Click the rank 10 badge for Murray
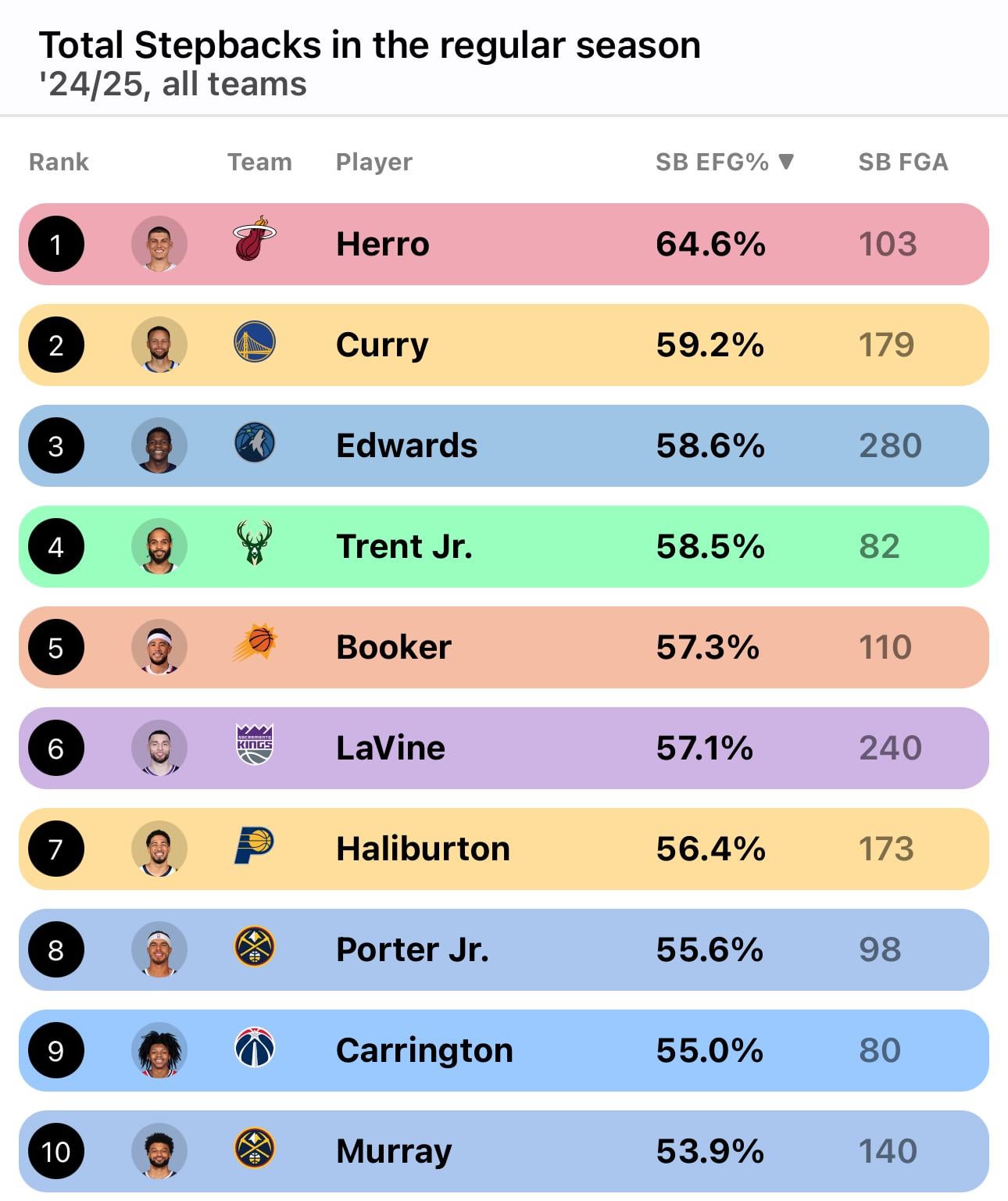 coord(55,1151)
